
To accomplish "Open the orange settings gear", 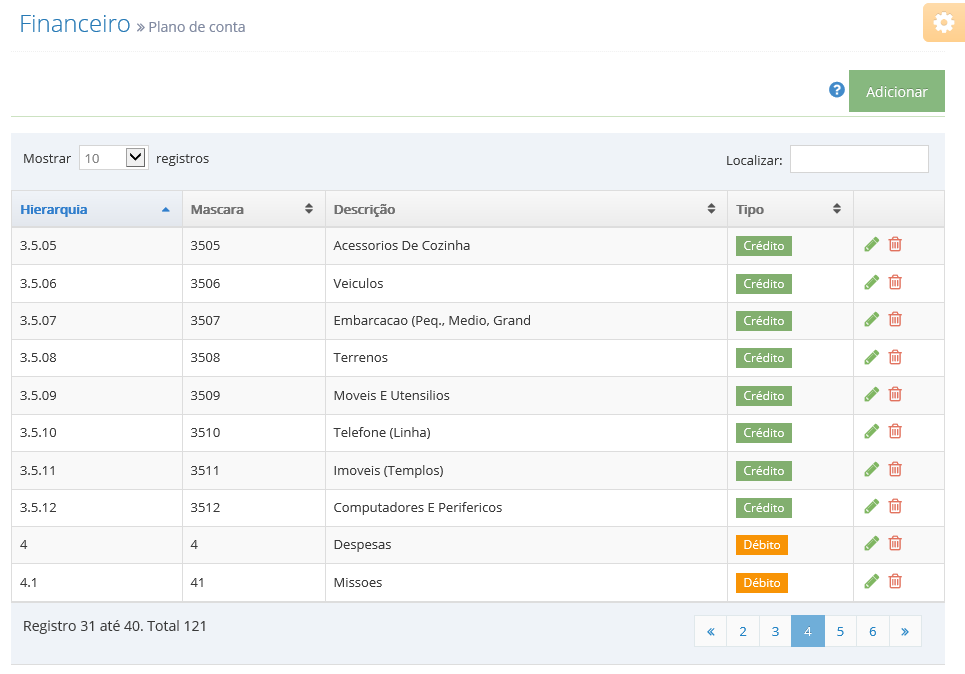I will click(943, 23).
